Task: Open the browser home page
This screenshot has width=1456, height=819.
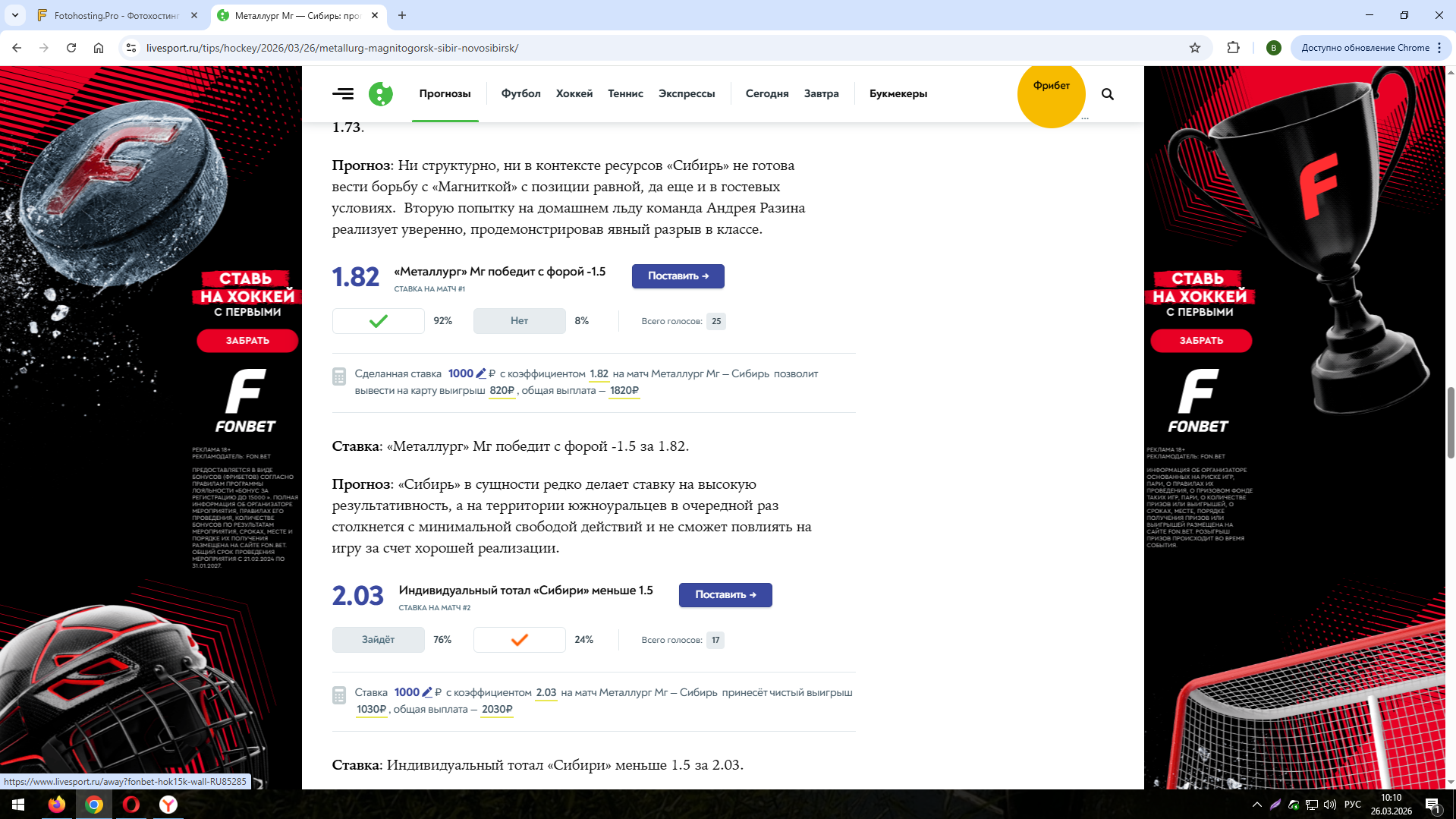Action: click(99, 48)
